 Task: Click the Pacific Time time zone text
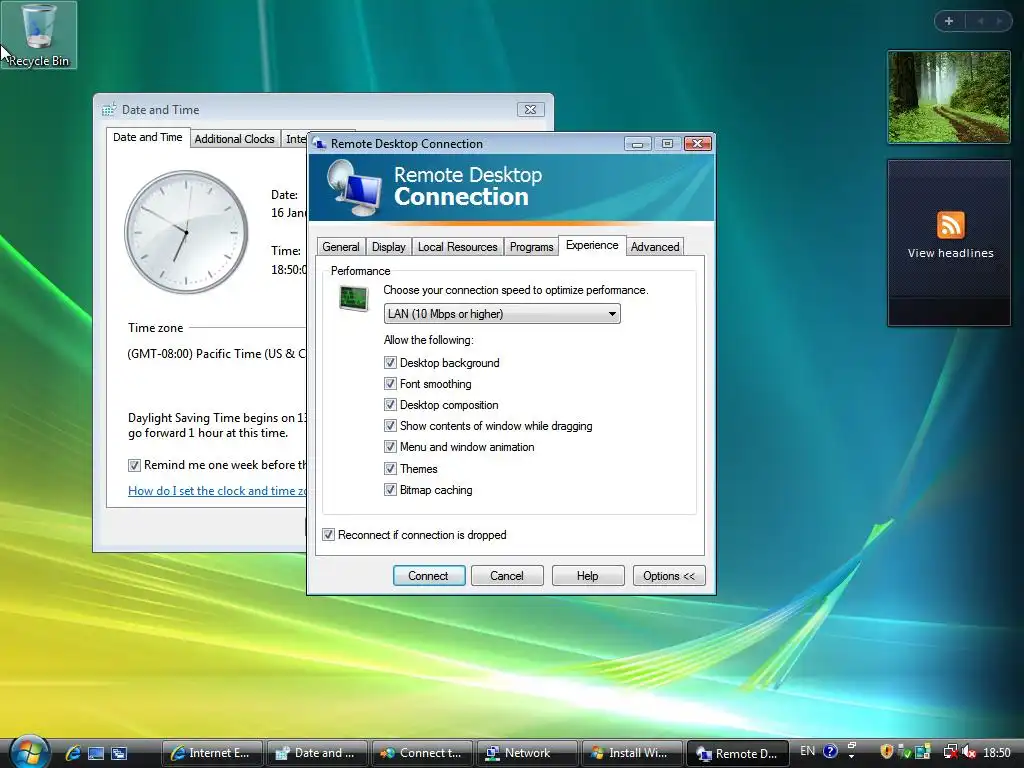point(216,354)
